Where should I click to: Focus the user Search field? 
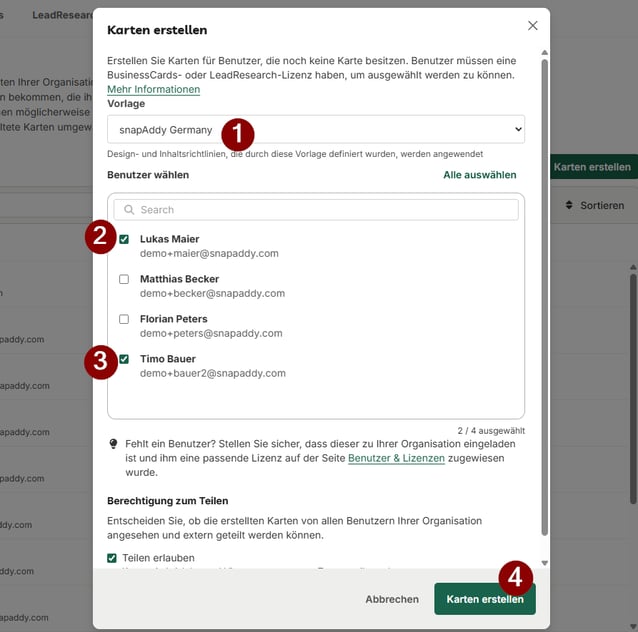coord(316,210)
